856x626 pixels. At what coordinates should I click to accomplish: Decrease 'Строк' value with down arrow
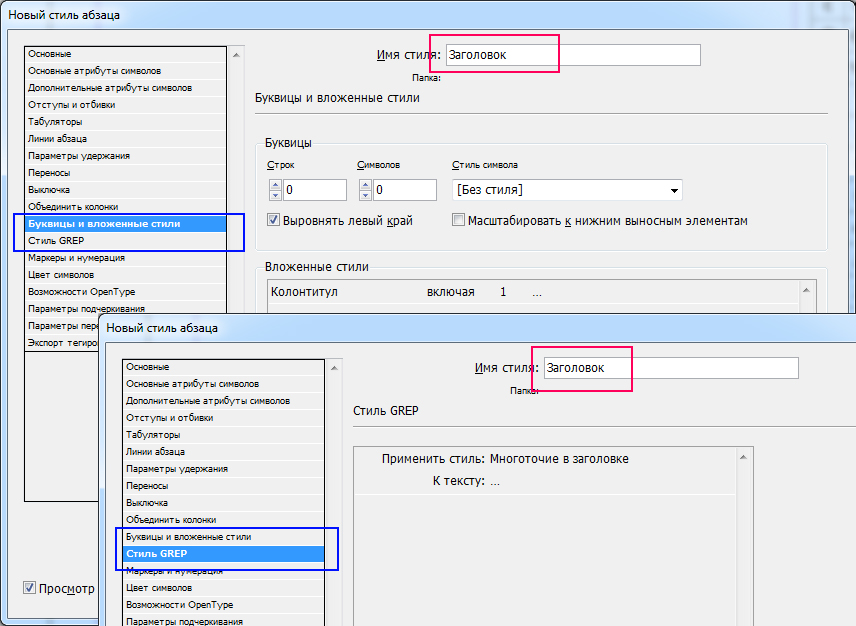[276, 195]
